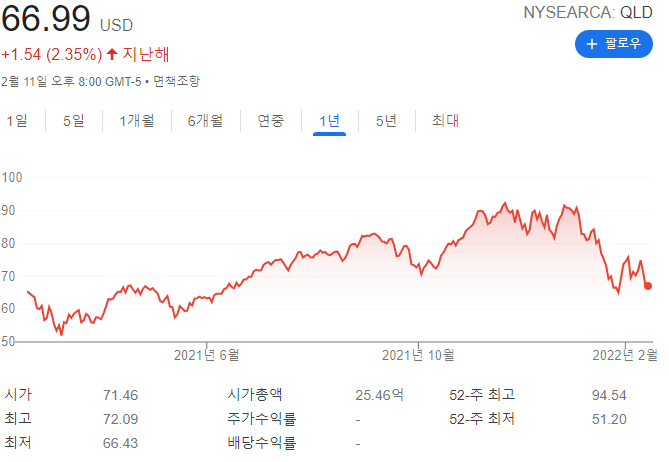Click the 2021년 6월 axis label
Viewport: 669px width, 462px height.
coord(207,354)
